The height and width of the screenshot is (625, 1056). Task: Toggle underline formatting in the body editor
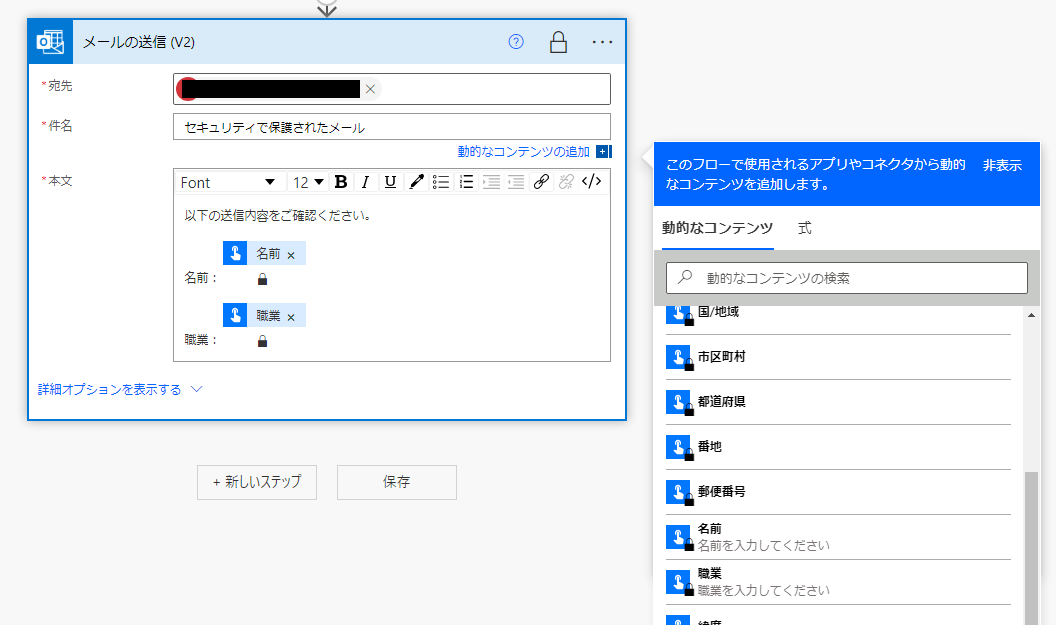[x=390, y=182]
